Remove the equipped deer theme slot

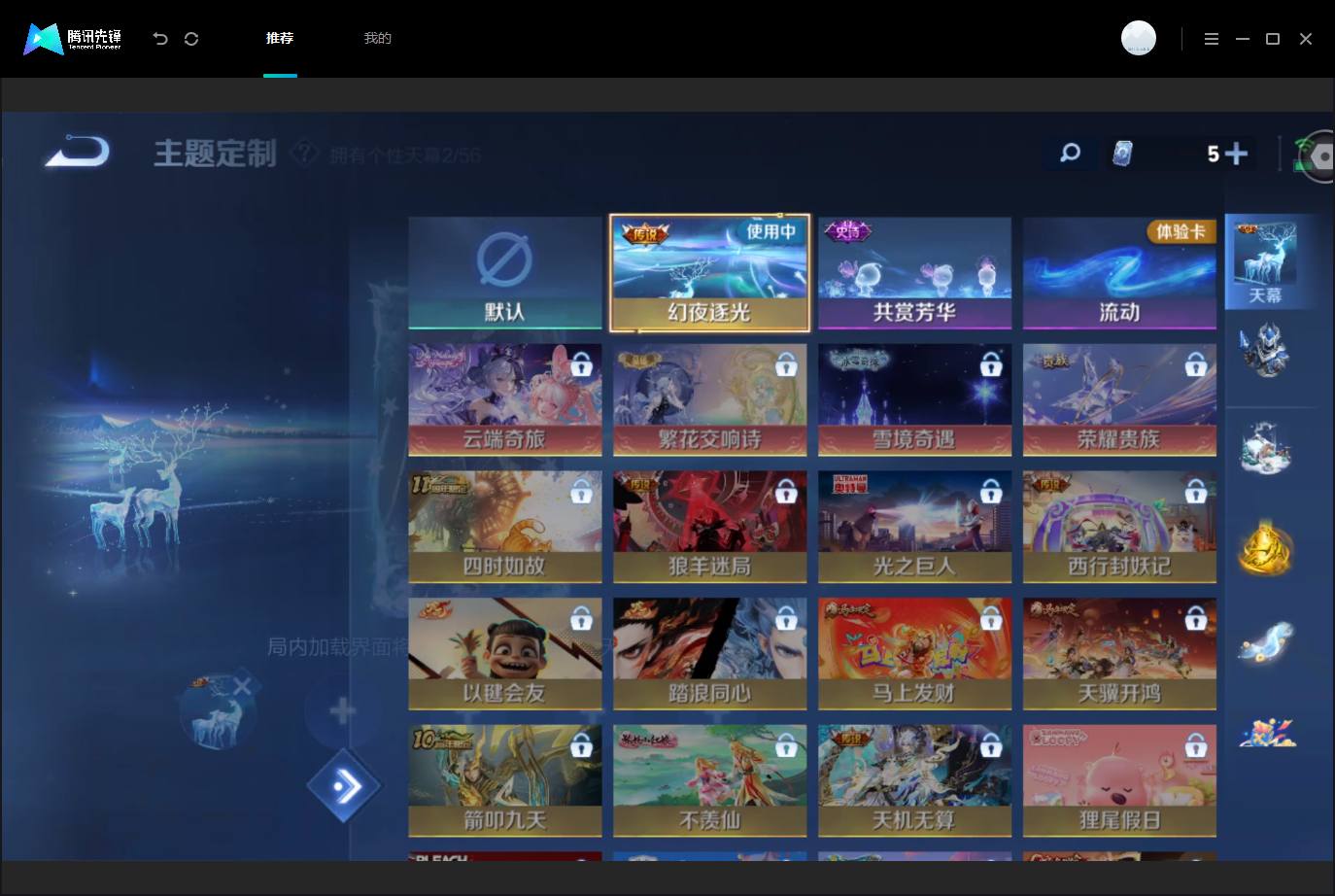coord(242,686)
